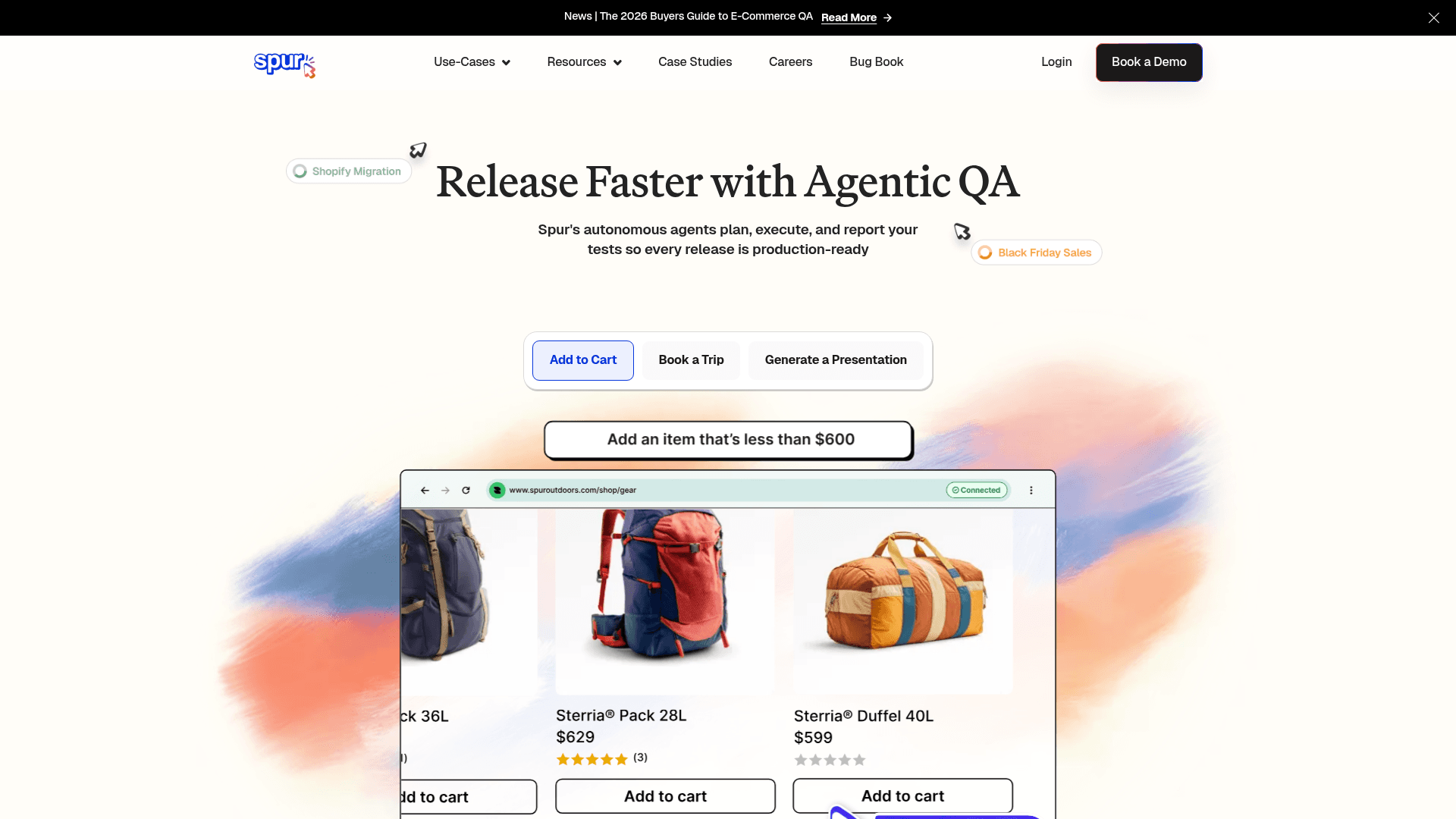Image resolution: width=1456 pixels, height=819 pixels.
Task: Click the grey star rating under Sterria Duffel 40L
Action: (x=830, y=760)
